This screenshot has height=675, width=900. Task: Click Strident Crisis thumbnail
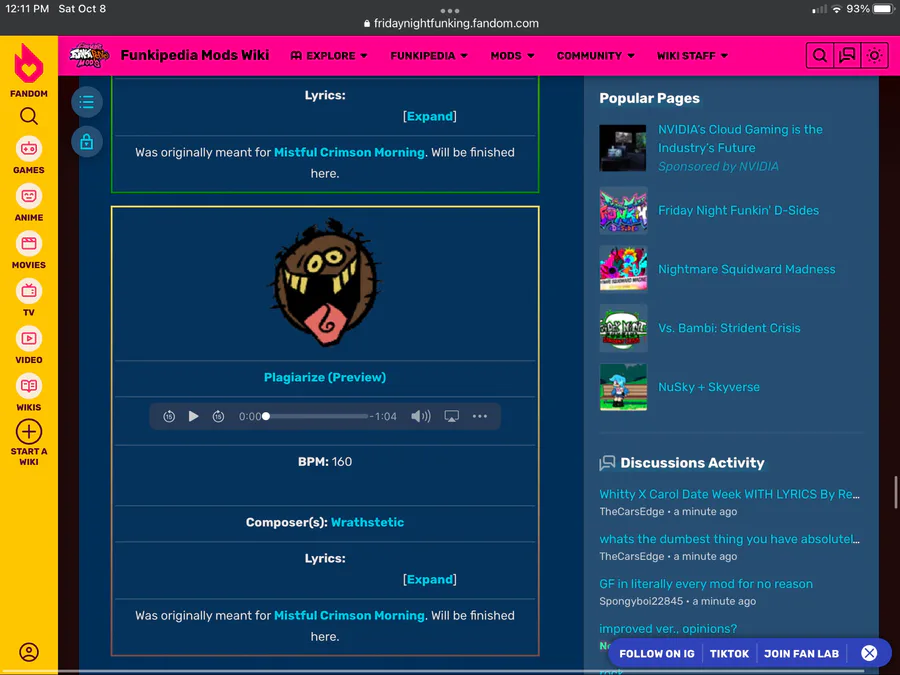point(623,328)
